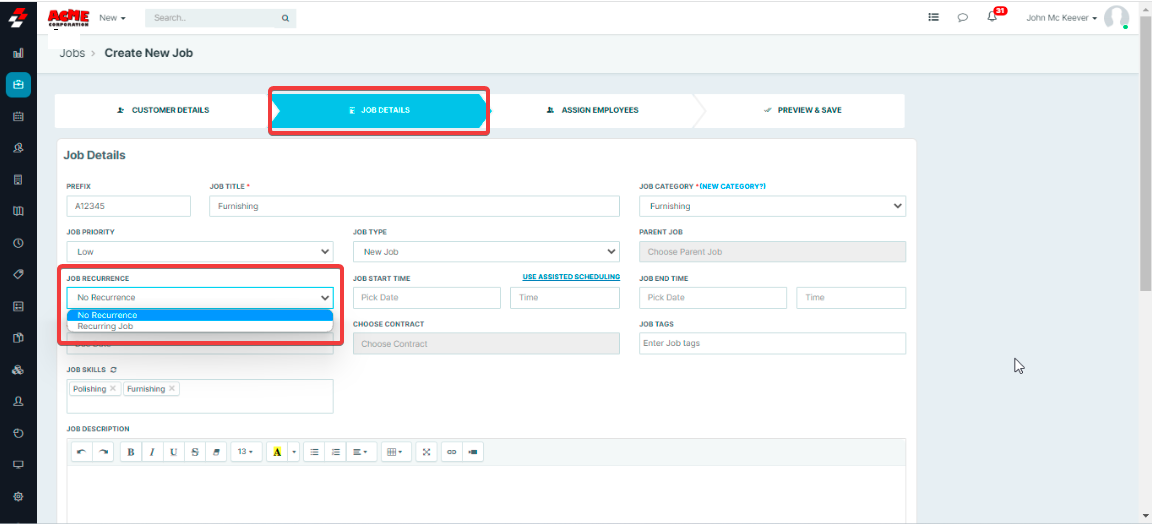
Task: Open the calendar sidebar icon
Action: tap(18, 116)
